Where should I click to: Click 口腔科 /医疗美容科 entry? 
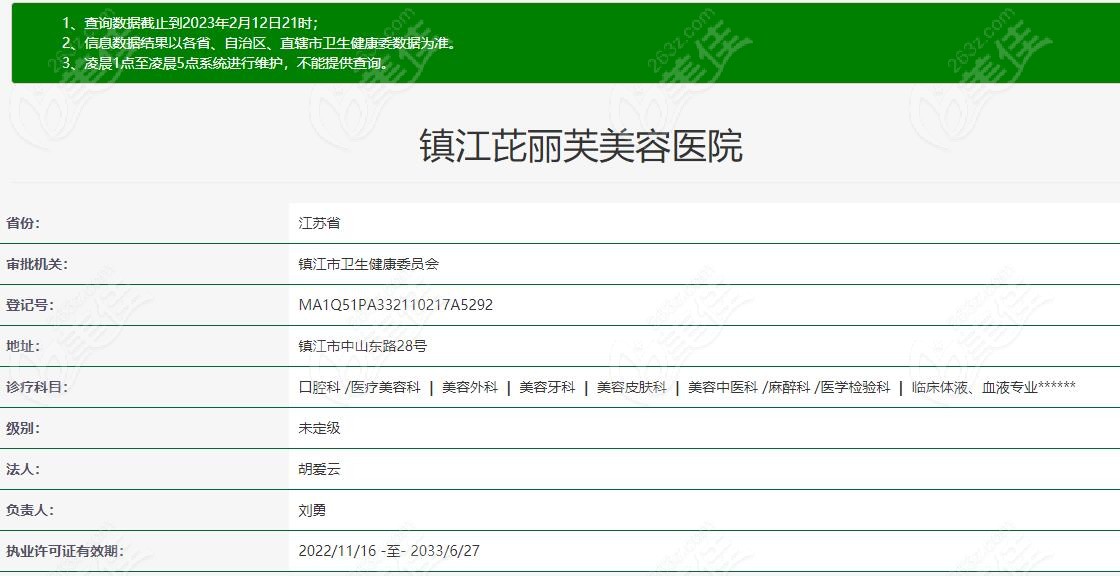[359, 387]
